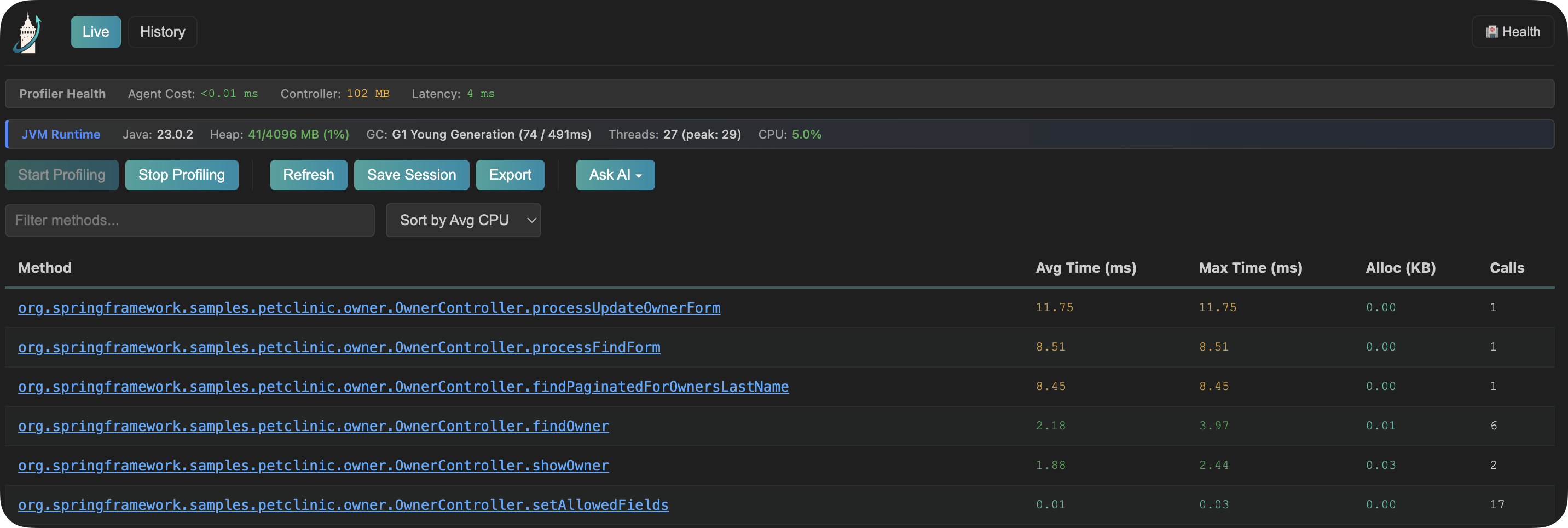Switch to the Live view
1568x528 pixels.
[96, 32]
